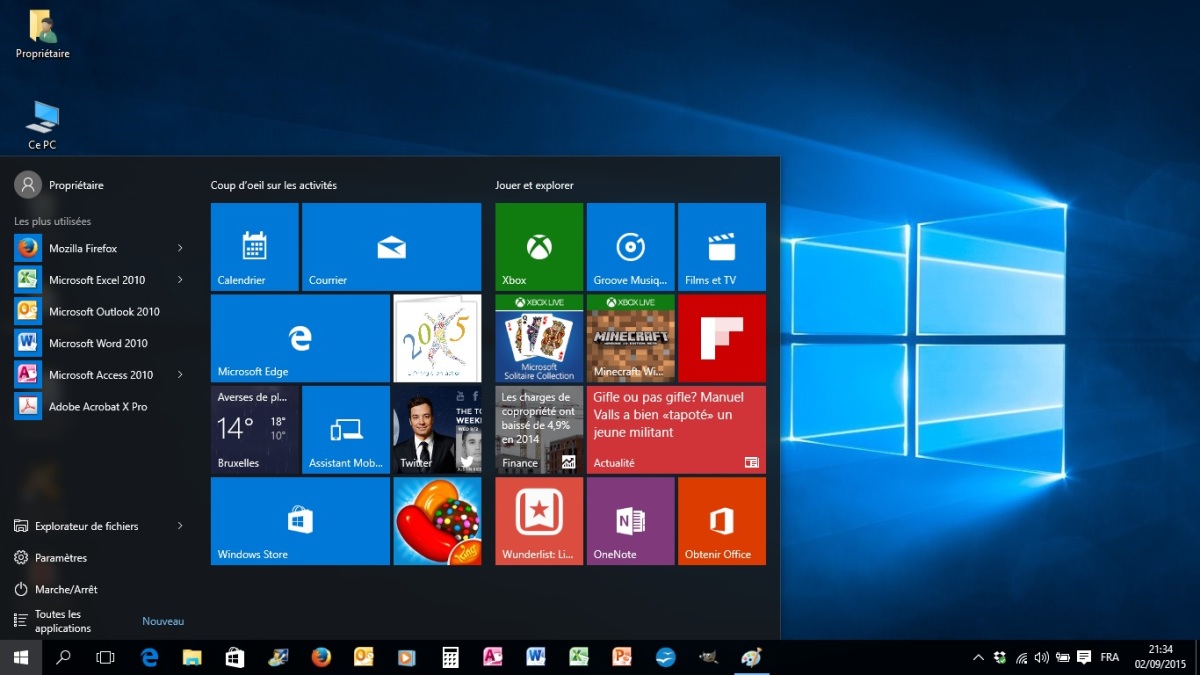Select the Ce PC desktop icon

pos(42,126)
